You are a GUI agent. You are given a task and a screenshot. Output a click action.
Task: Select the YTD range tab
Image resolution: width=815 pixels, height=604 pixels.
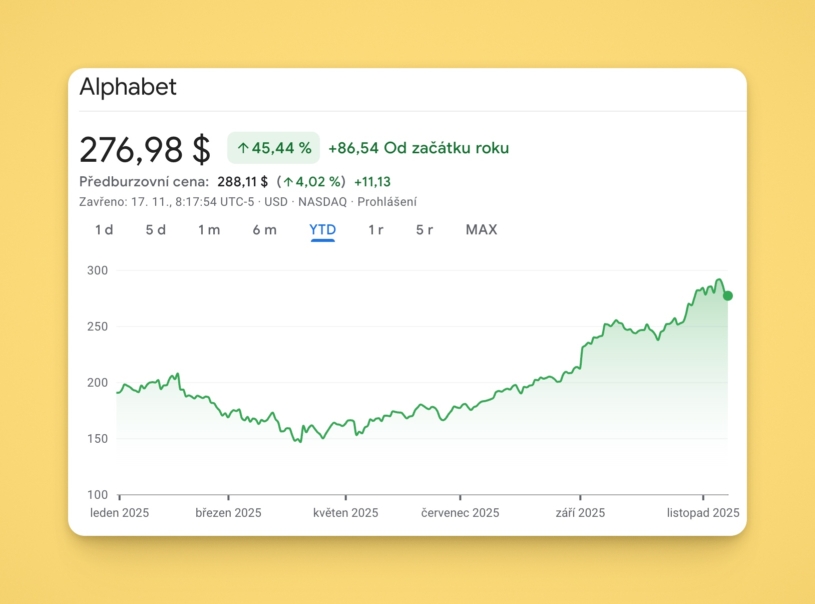tap(322, 230)
